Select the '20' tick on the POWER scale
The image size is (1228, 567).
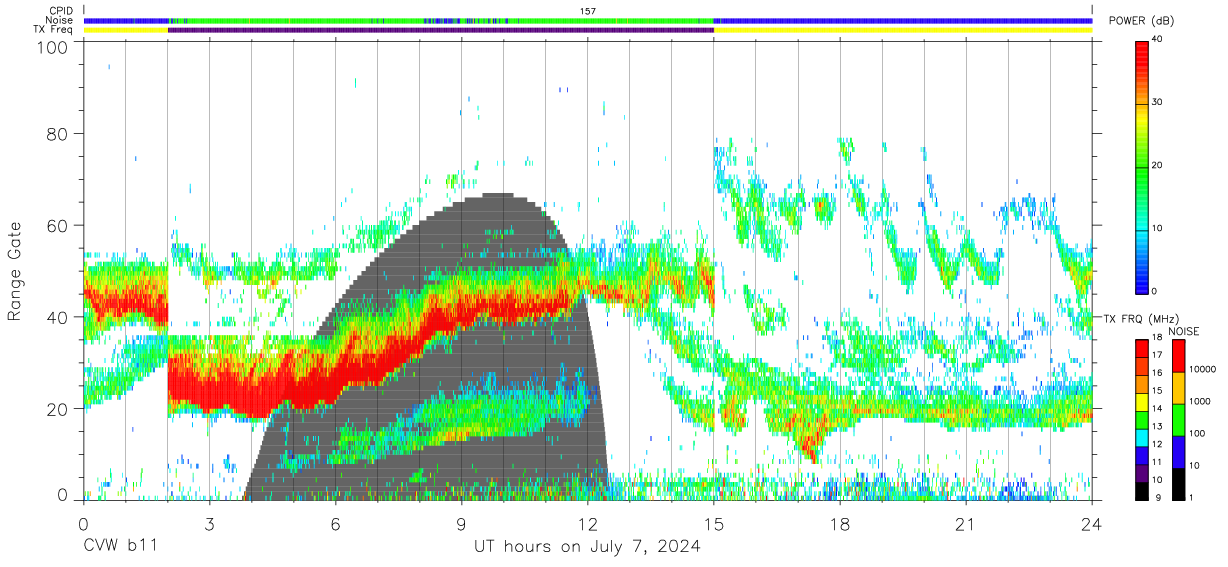click(1158, 166)
